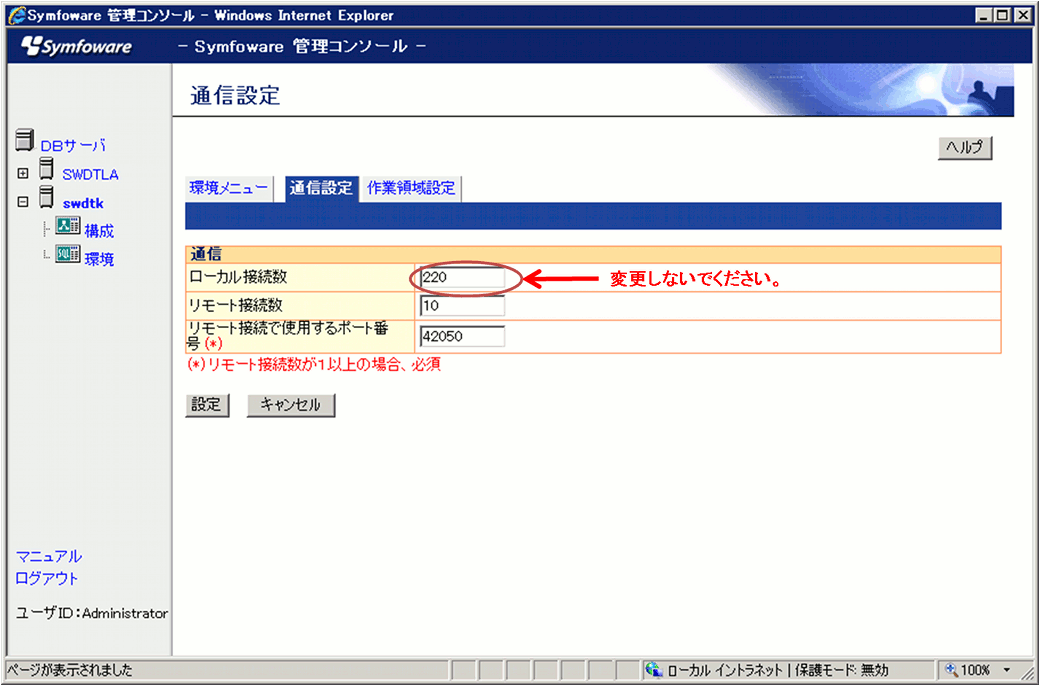The width and height of the screenshot is (1040, 686).
Task: Click the Symfoware logo
Action: 76,46
